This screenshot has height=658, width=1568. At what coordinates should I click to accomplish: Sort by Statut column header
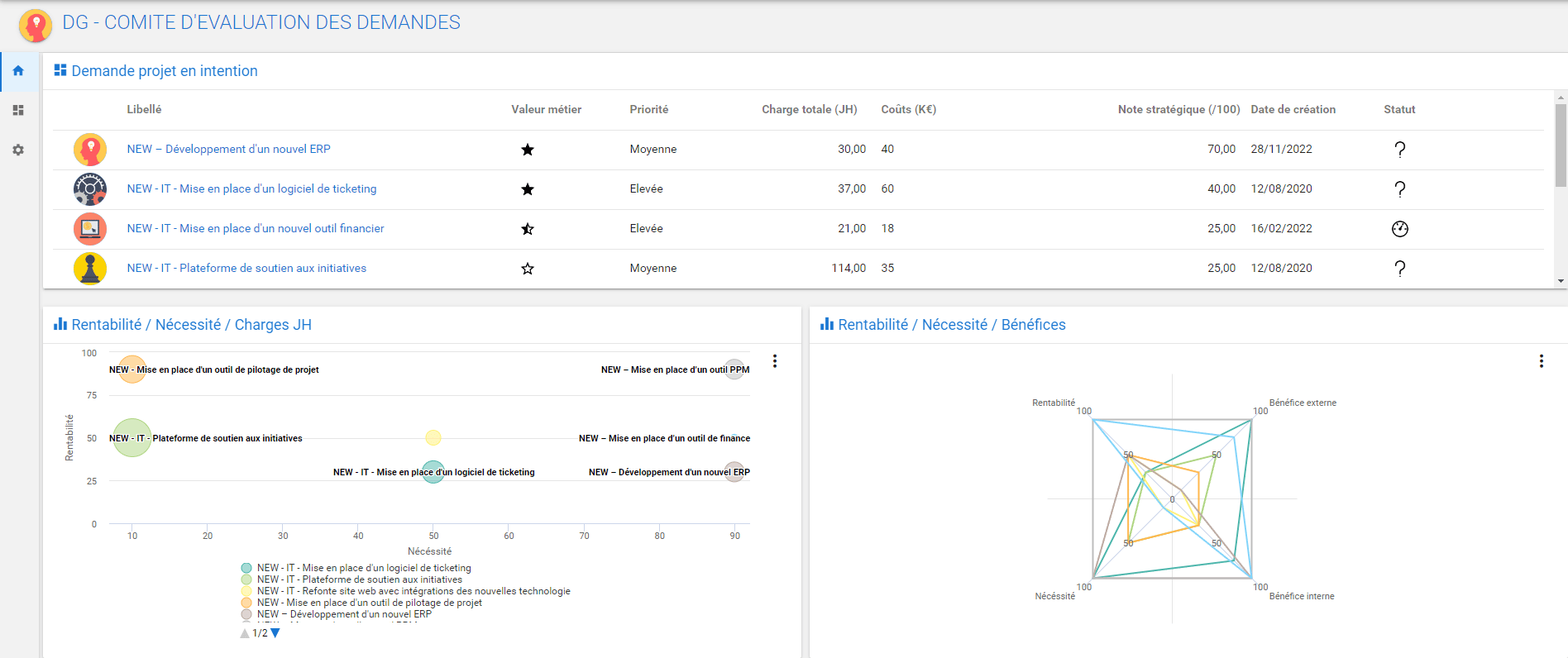pos(1400,109)
